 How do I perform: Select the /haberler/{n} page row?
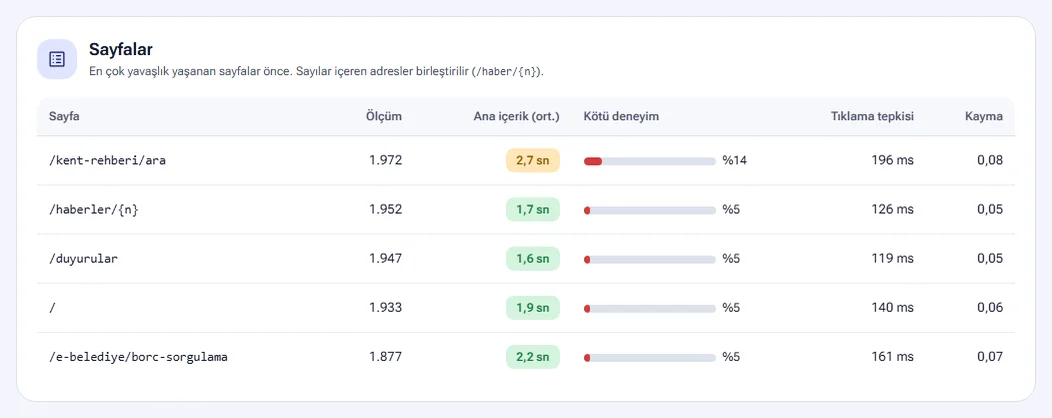click(x=526, y=210)
